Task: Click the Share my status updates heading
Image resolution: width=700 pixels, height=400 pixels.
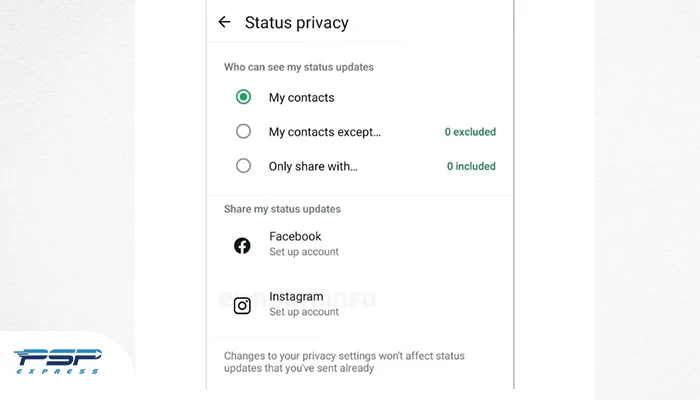Action: [282, 209]
